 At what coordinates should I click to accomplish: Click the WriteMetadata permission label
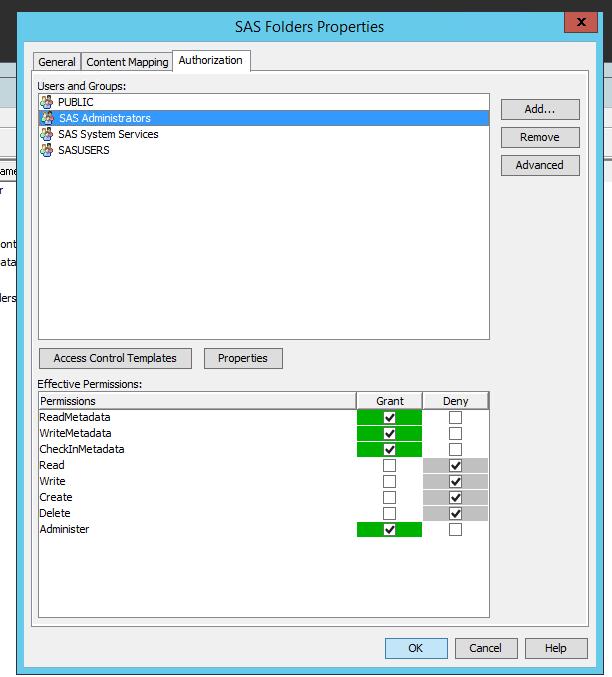point(75,433)
